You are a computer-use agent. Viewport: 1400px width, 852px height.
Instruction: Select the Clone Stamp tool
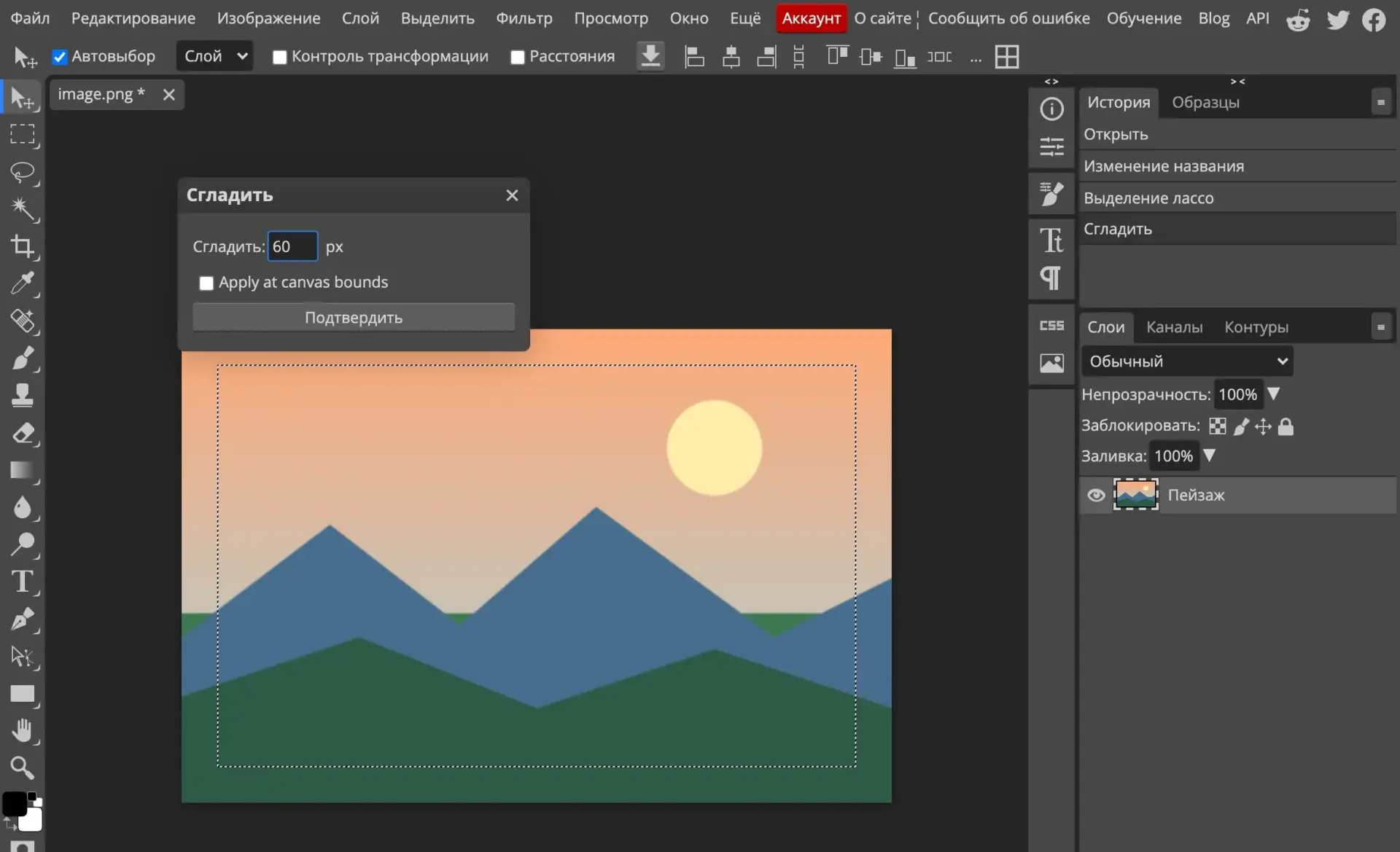point(23,396)
